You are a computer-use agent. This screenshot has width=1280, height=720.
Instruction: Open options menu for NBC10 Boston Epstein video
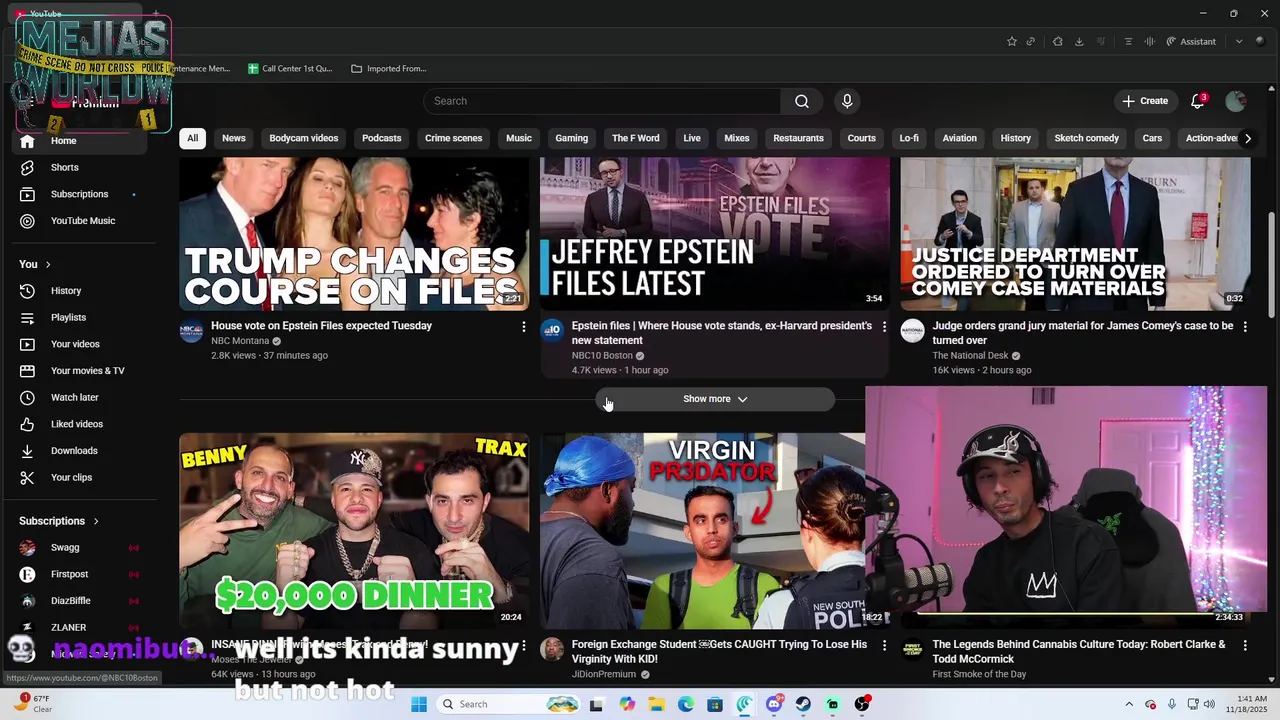point(884,327)
